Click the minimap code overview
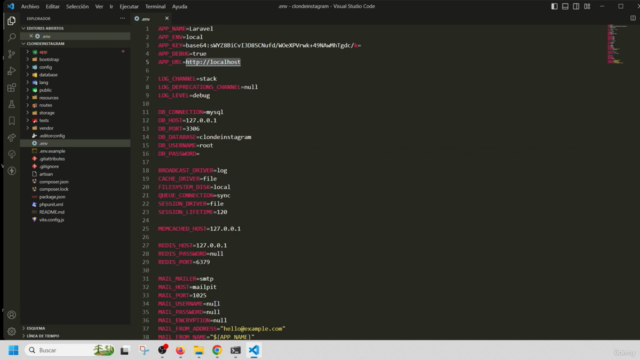This screenshot has height=360, width=640. point(616,44)
